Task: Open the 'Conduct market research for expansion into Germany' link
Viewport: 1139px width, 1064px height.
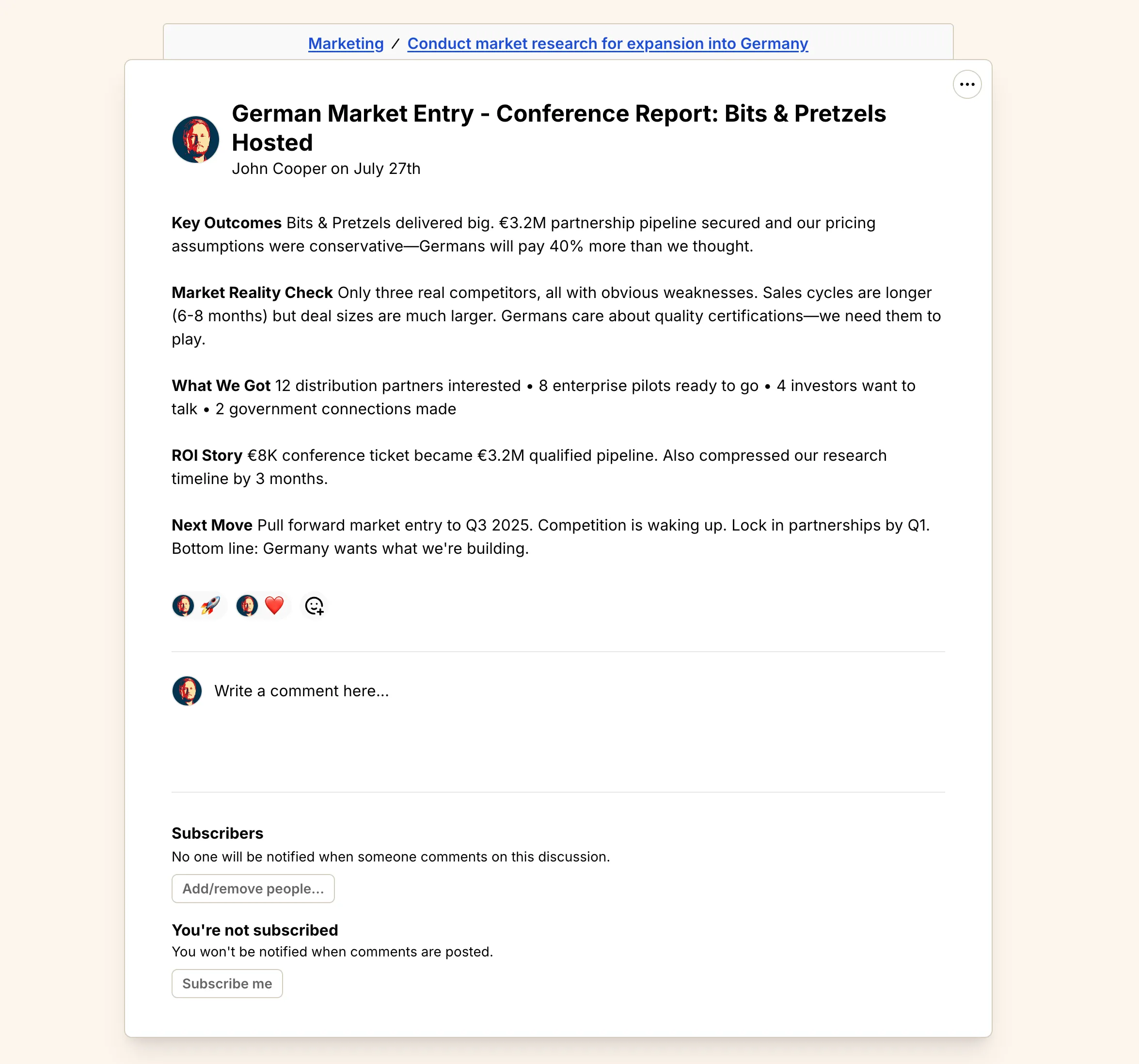Action: click(607, 44)
